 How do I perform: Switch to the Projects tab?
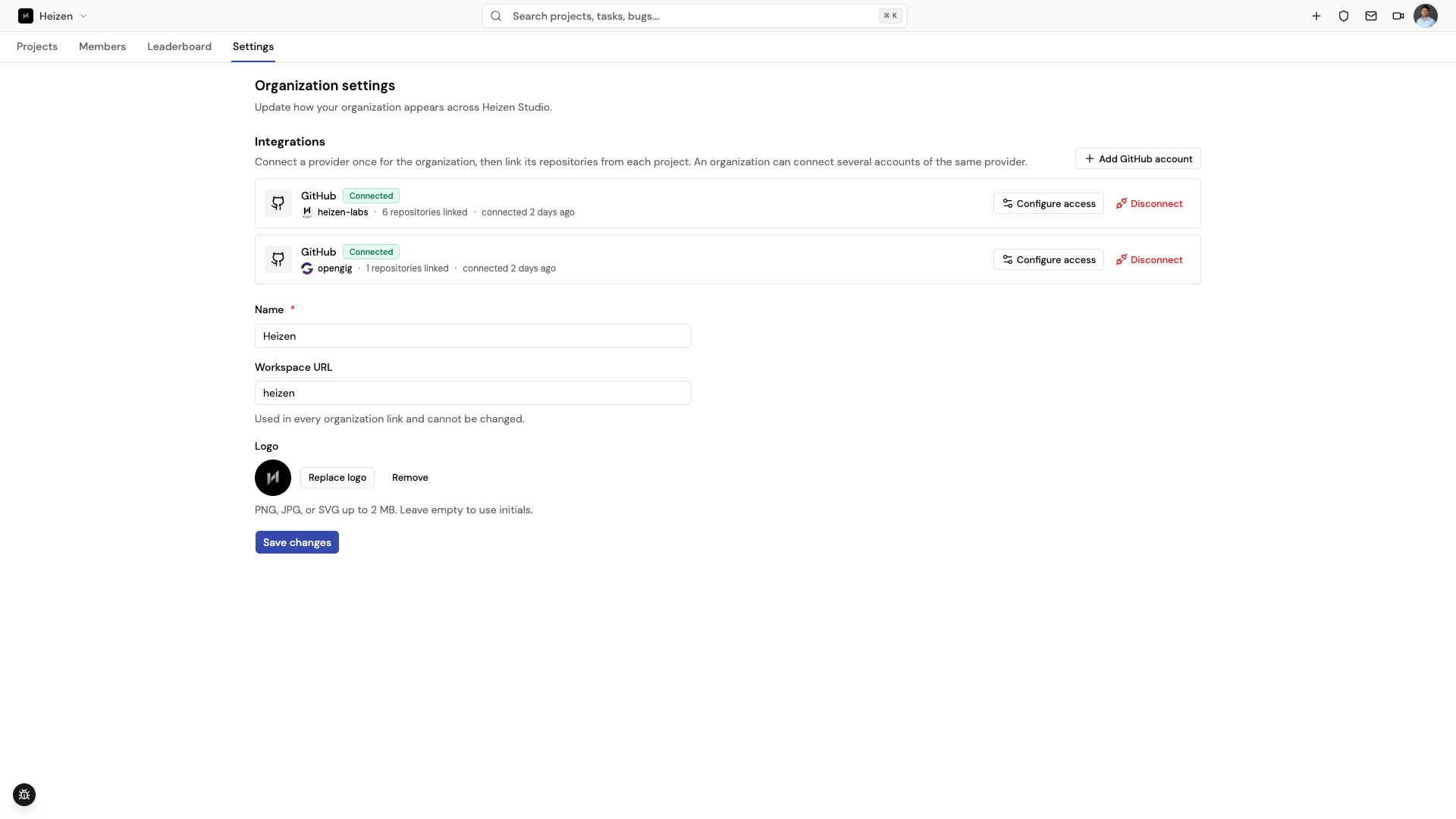coord(37,46)
